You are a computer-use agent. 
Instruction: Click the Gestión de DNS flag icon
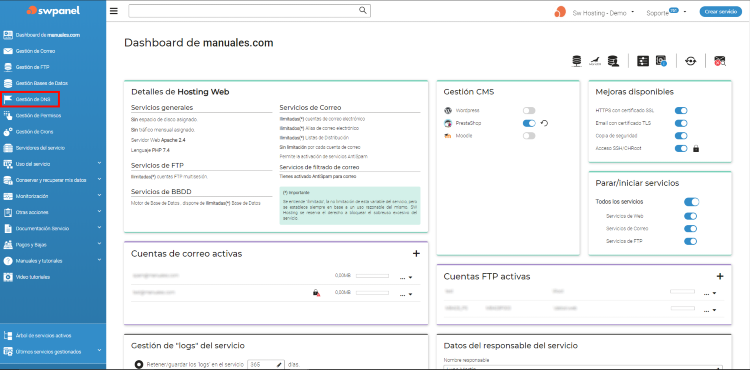8,99
